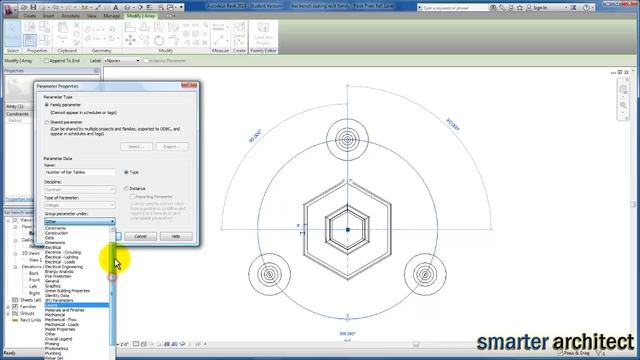This screenshot has height=360, width=640.
Task: Expand the Families node in project browser
Action: click(x=8, y=307)
